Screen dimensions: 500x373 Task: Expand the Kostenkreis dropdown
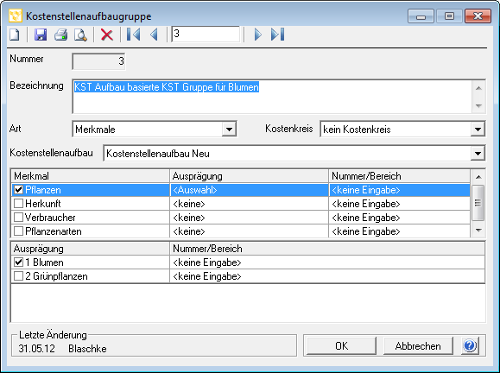(478, 129)
